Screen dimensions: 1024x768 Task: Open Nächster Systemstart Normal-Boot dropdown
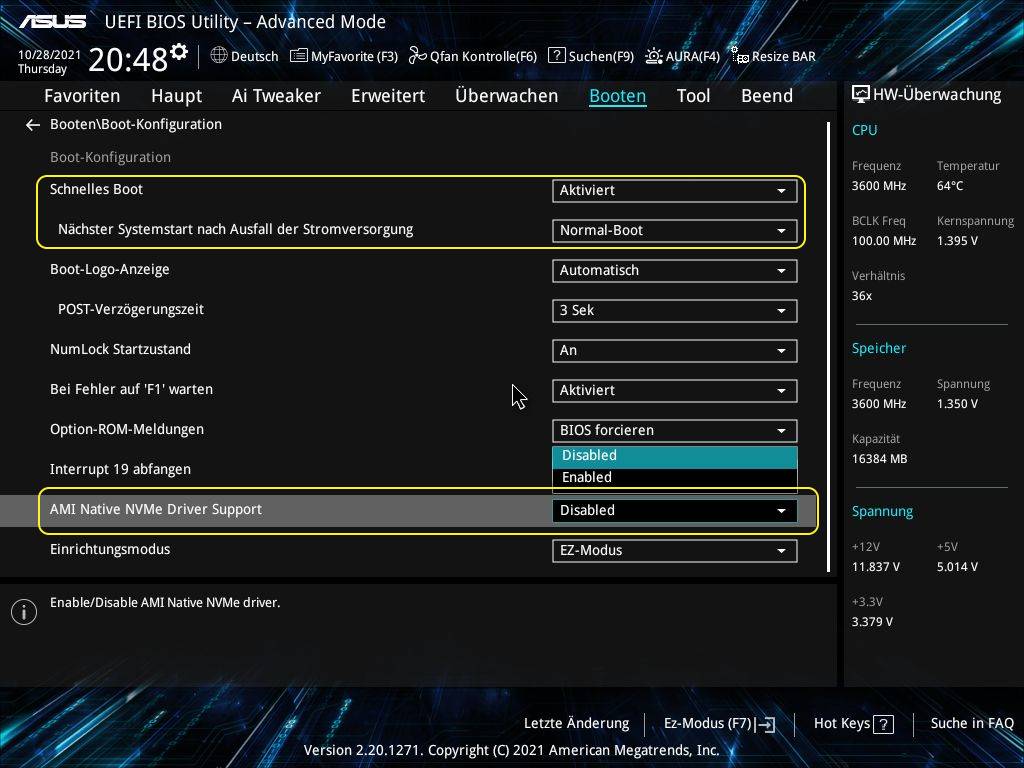pyautogui.click(x=675, y=231)
